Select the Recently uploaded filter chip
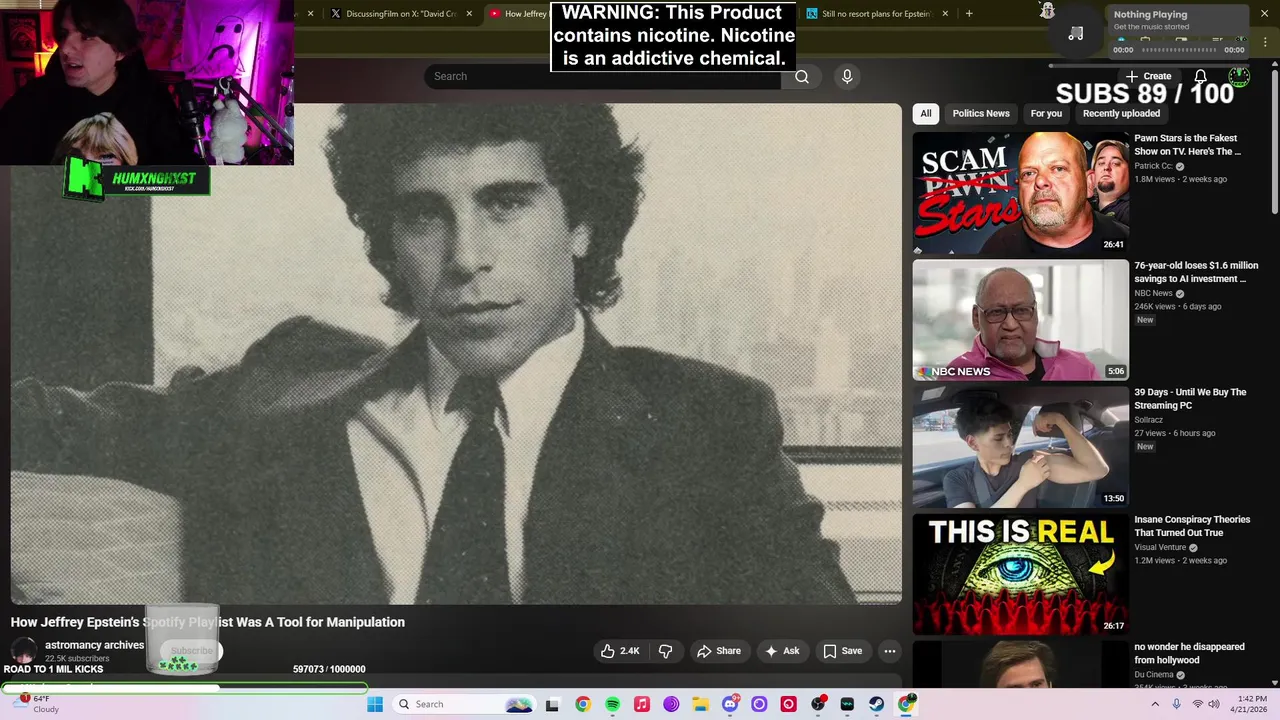The image size is (1280, 720). point(1121,113)
